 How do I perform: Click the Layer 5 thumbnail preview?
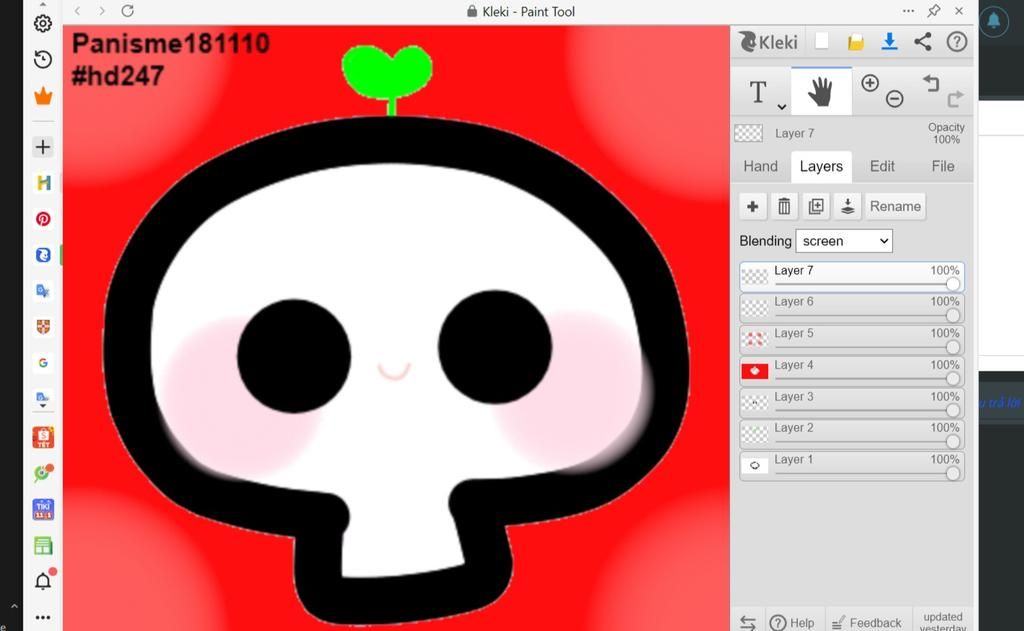[x=755, y=340]
